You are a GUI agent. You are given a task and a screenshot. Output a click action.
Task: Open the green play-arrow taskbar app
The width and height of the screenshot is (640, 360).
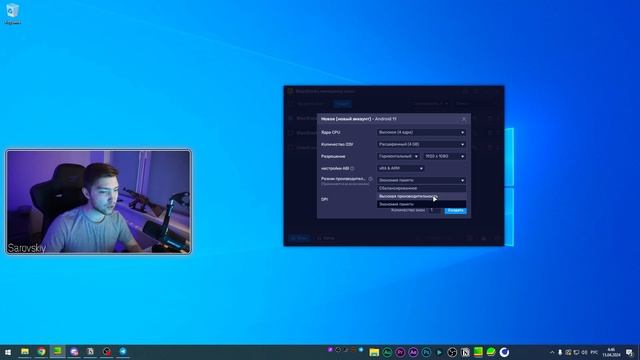click(x=439, y=352)
